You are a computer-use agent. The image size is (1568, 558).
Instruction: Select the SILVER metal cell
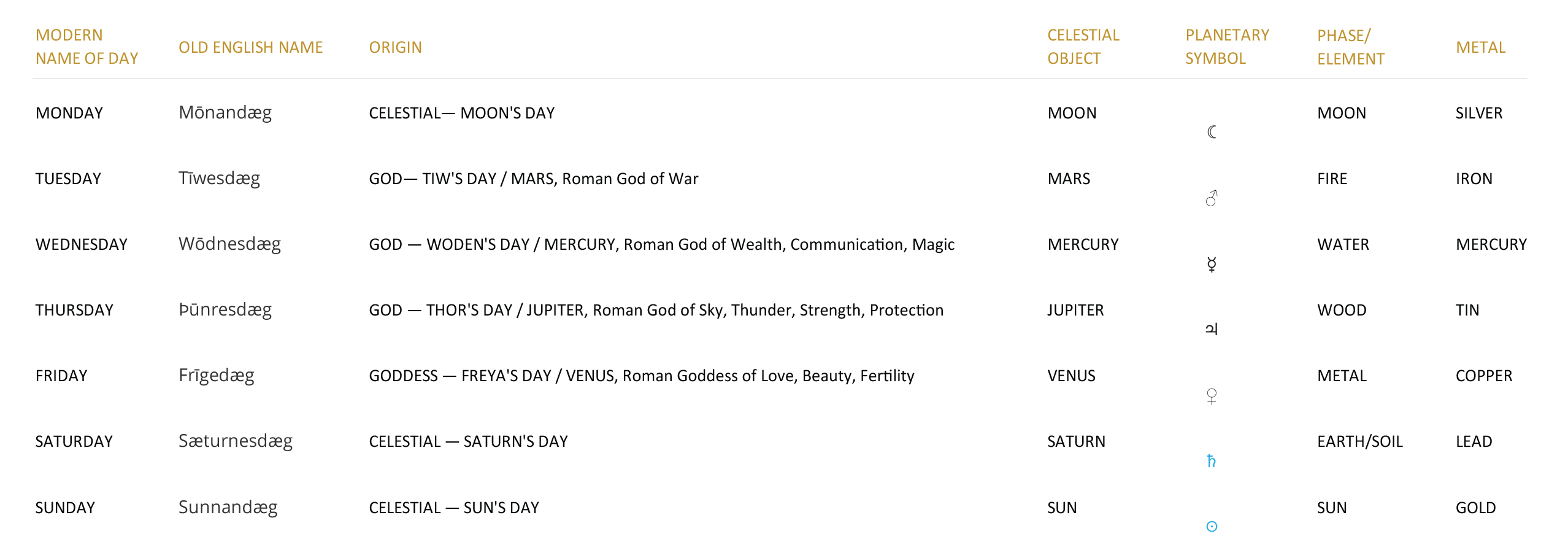coord(1479,113)
